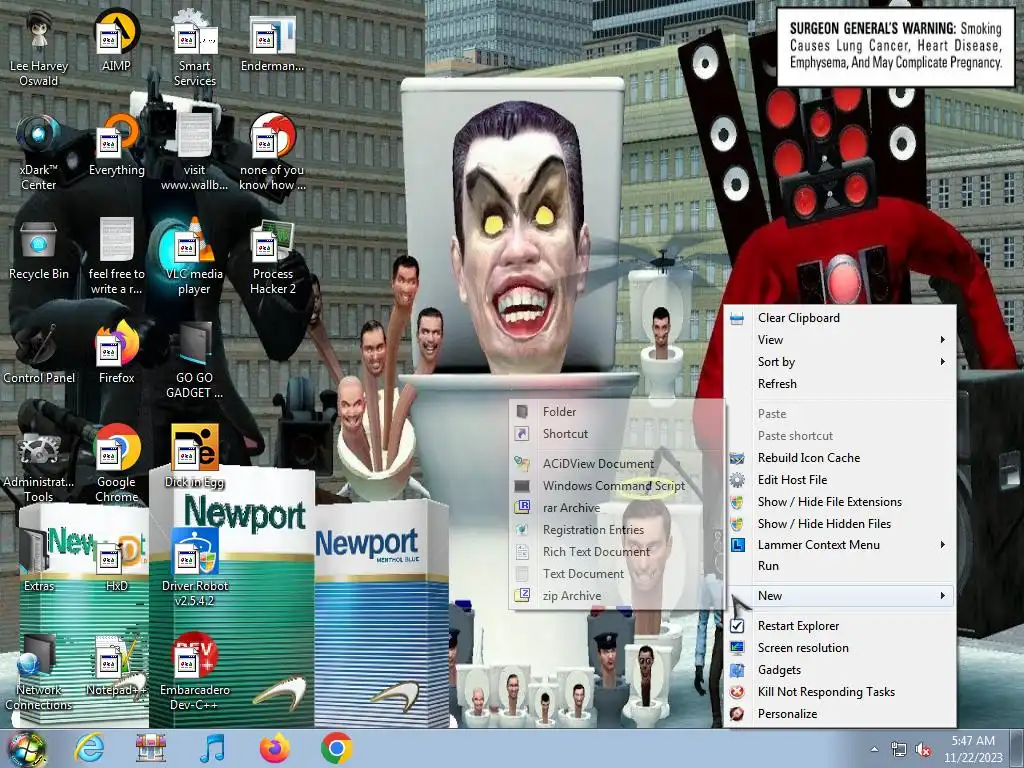Choose Clear Clipboard in context menu
This screenshot has height=768, width=1024.
click(x=839, y=318)
